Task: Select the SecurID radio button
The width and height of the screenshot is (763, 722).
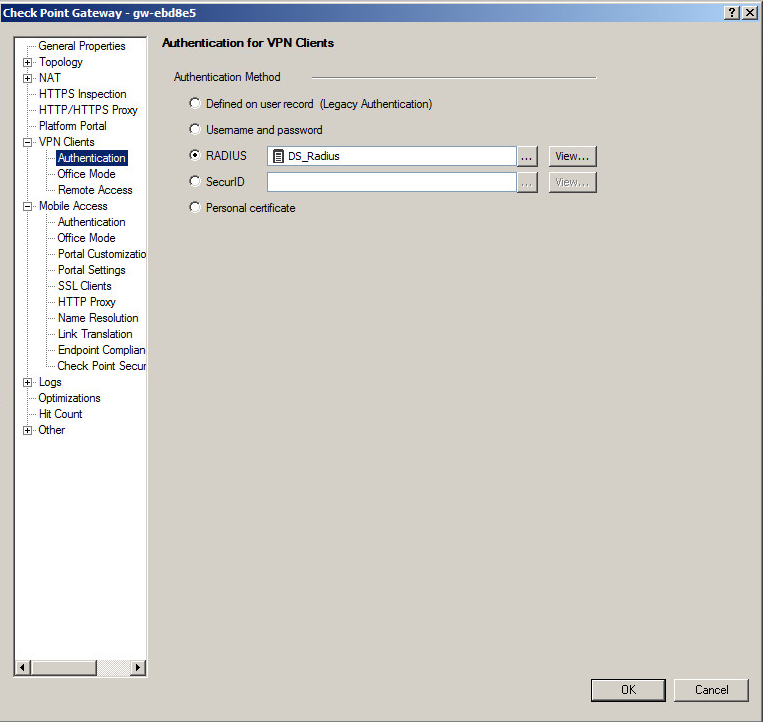Action: point(195,181)
